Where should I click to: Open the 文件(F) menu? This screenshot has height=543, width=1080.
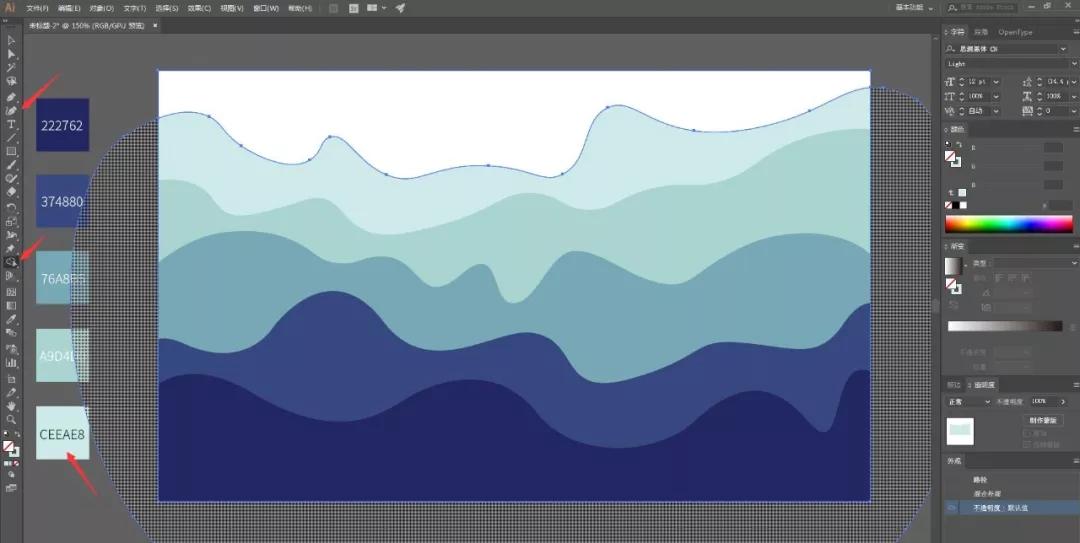pos(39,8)
